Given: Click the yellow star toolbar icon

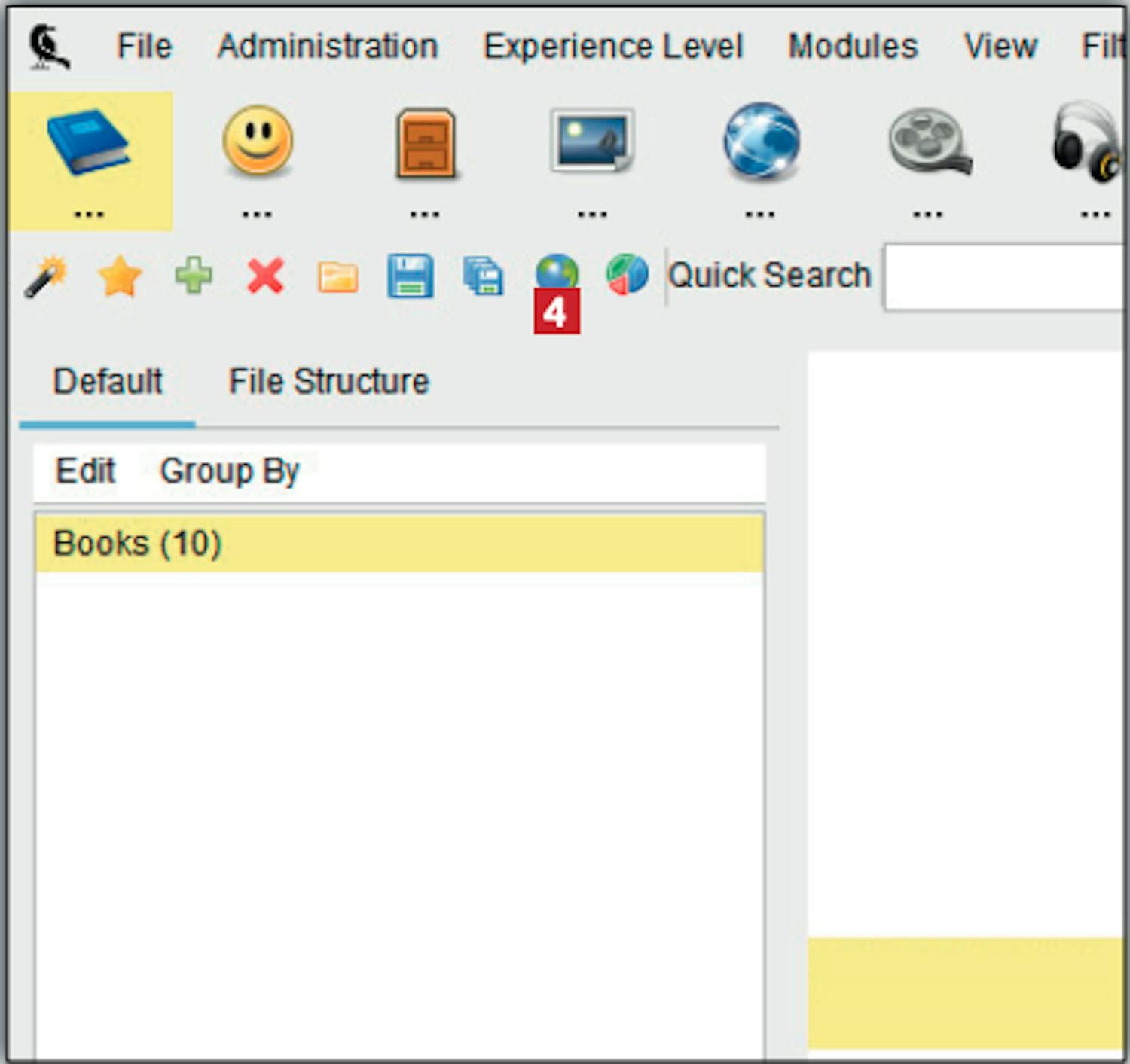Looking at the screenshot, I should tap(120, 276).
